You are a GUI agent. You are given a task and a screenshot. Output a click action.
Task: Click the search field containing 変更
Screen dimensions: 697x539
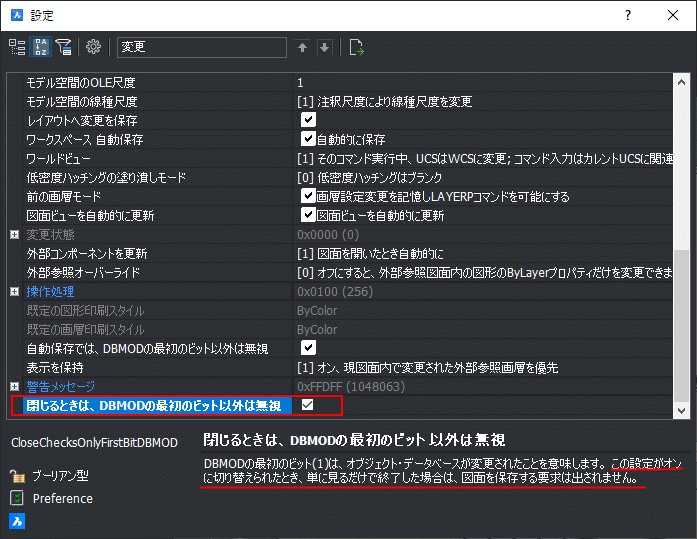click(x=202, y=47)
